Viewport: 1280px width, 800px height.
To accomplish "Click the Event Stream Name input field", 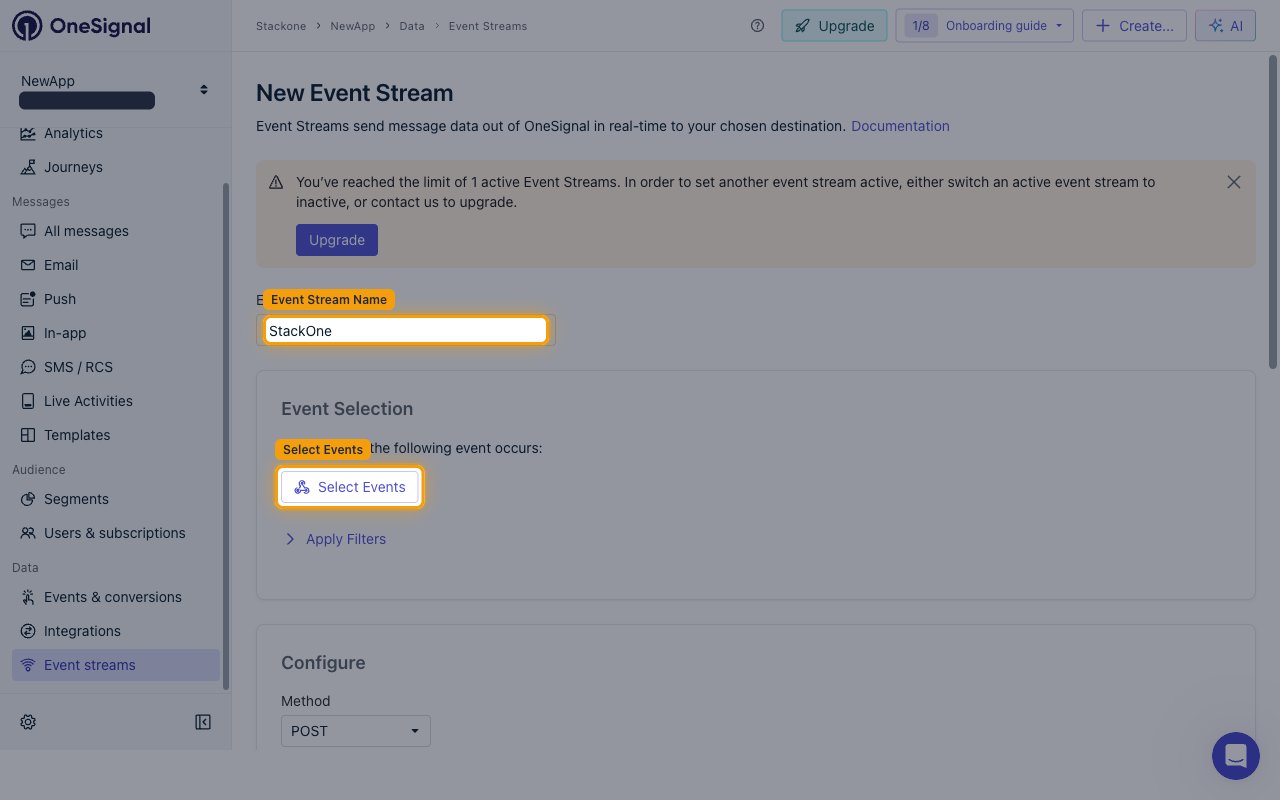I will coord(406,330).
